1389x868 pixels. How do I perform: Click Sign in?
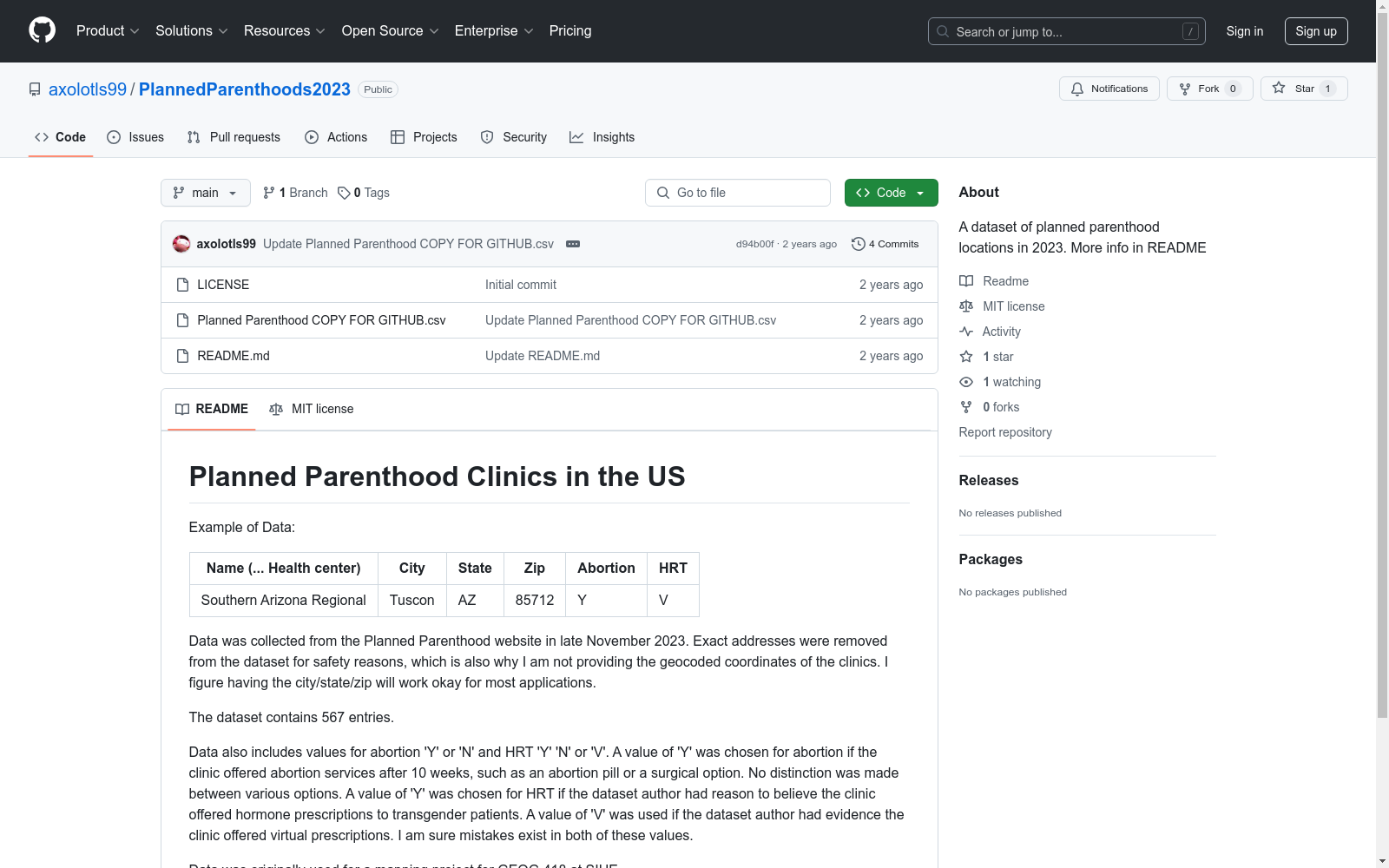coord(1244,31)
